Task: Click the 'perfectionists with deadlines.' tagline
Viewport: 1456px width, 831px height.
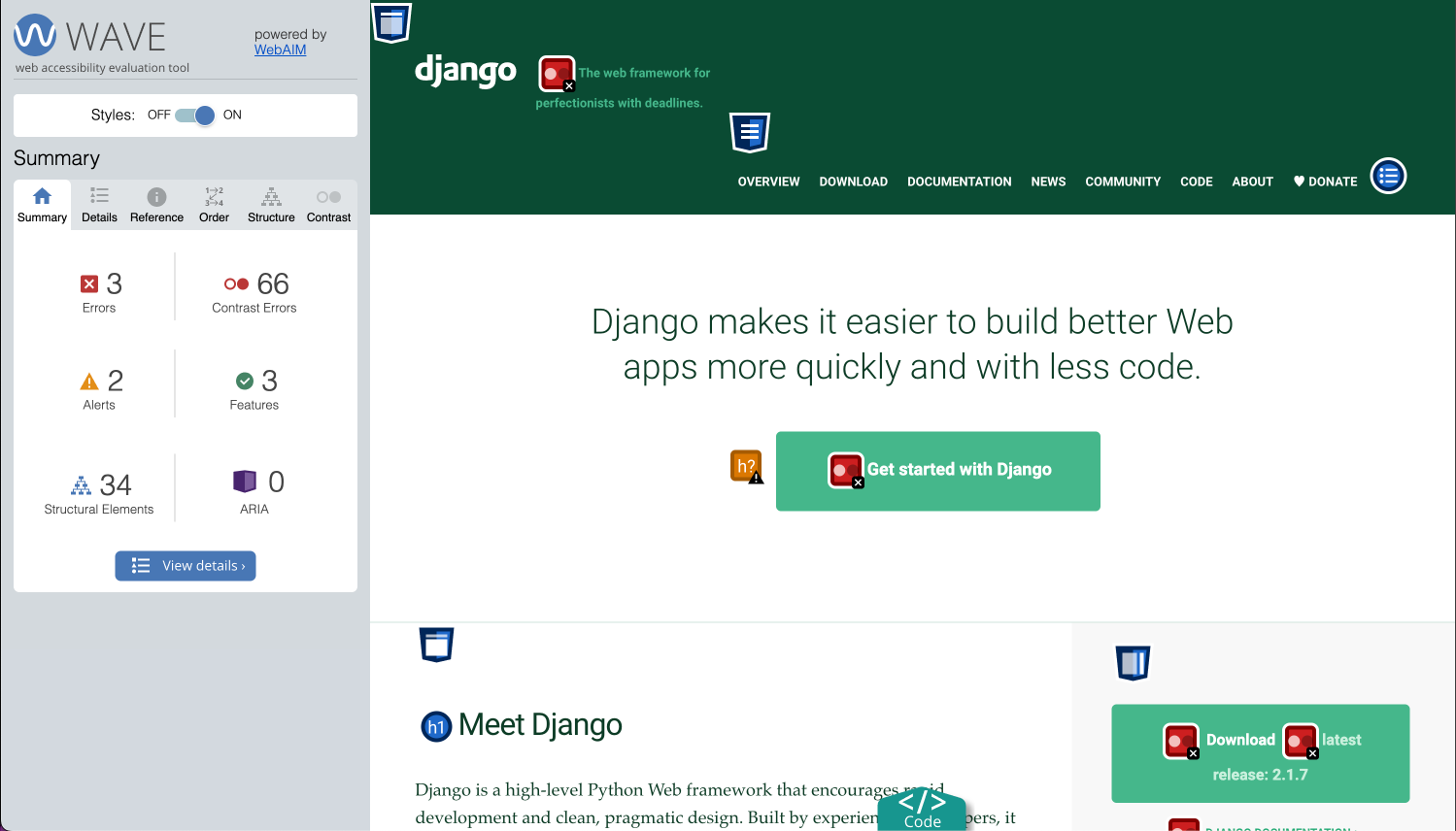Action: (x=619, y=103)
